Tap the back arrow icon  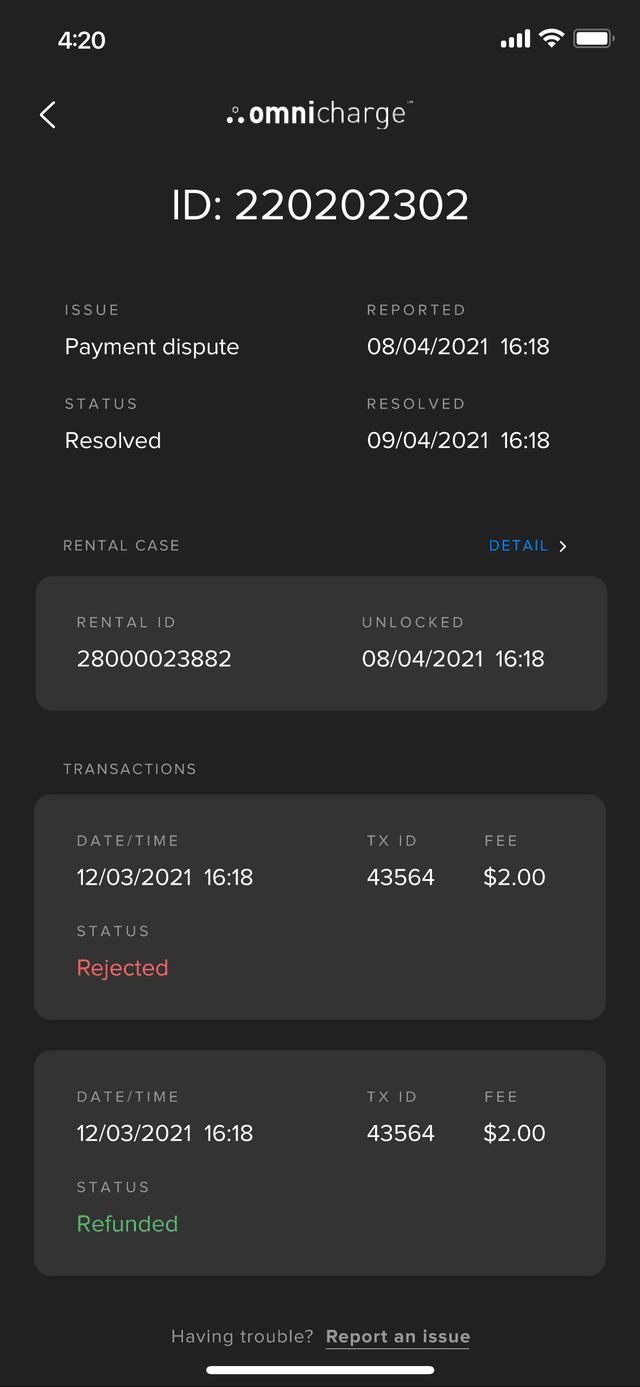click(x=47, y=115)
